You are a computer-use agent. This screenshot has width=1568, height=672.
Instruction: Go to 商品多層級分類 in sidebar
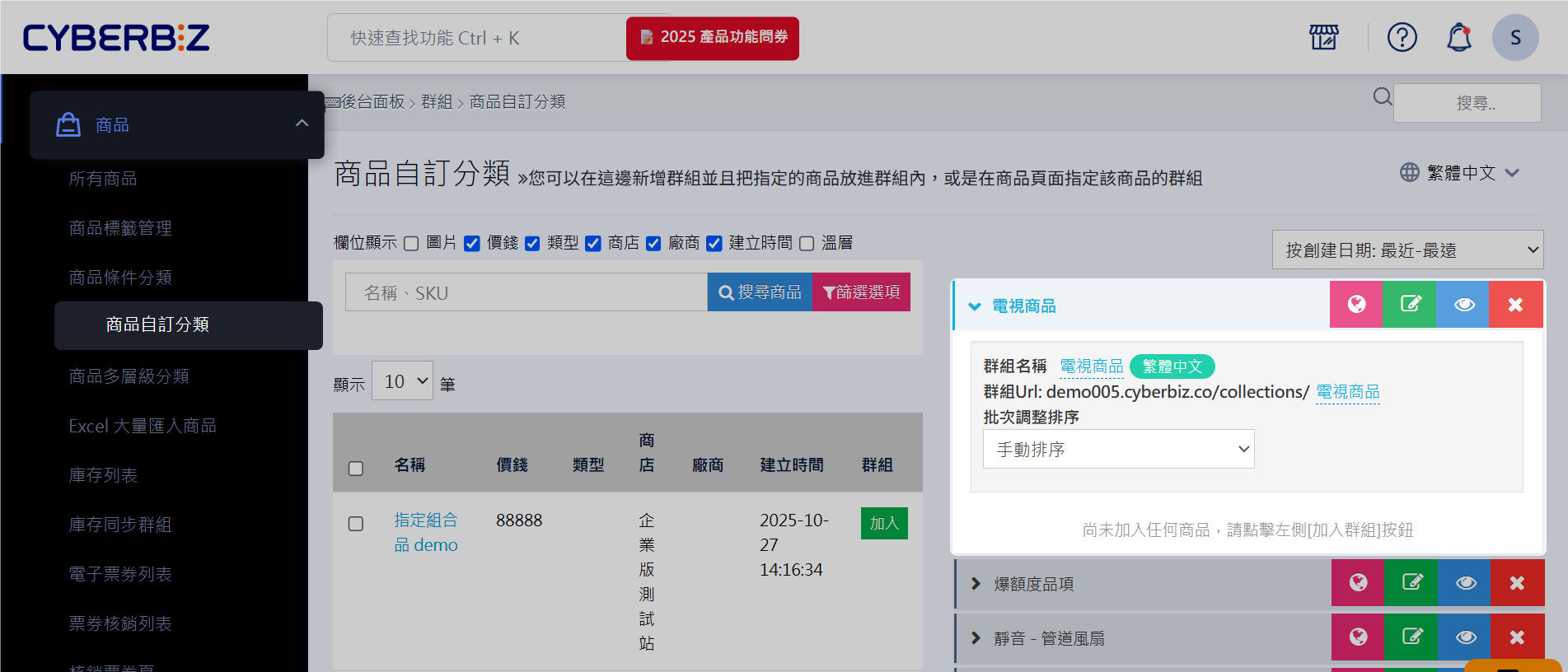point(129,376)
